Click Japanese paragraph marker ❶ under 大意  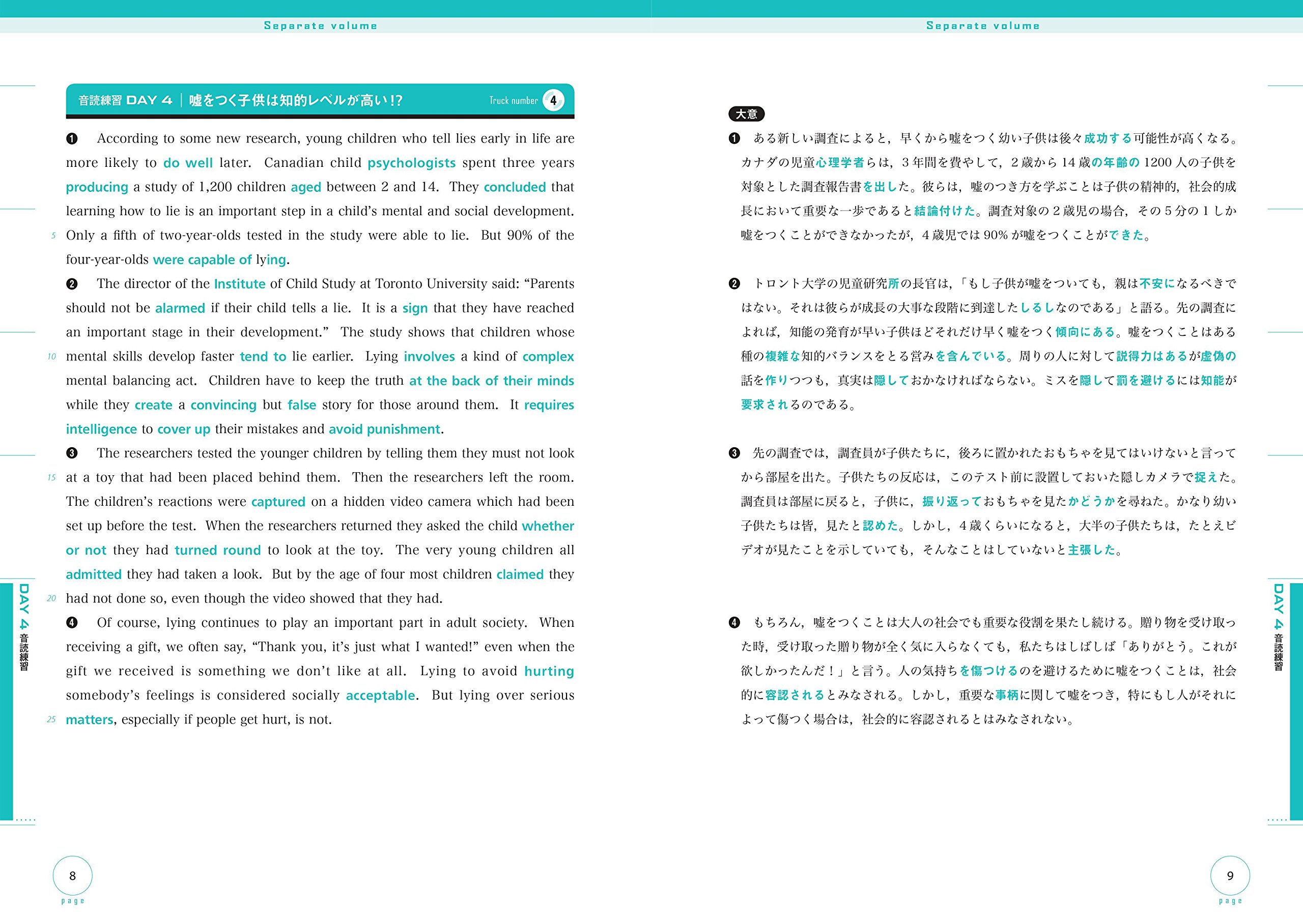click(x=734, y=139)
